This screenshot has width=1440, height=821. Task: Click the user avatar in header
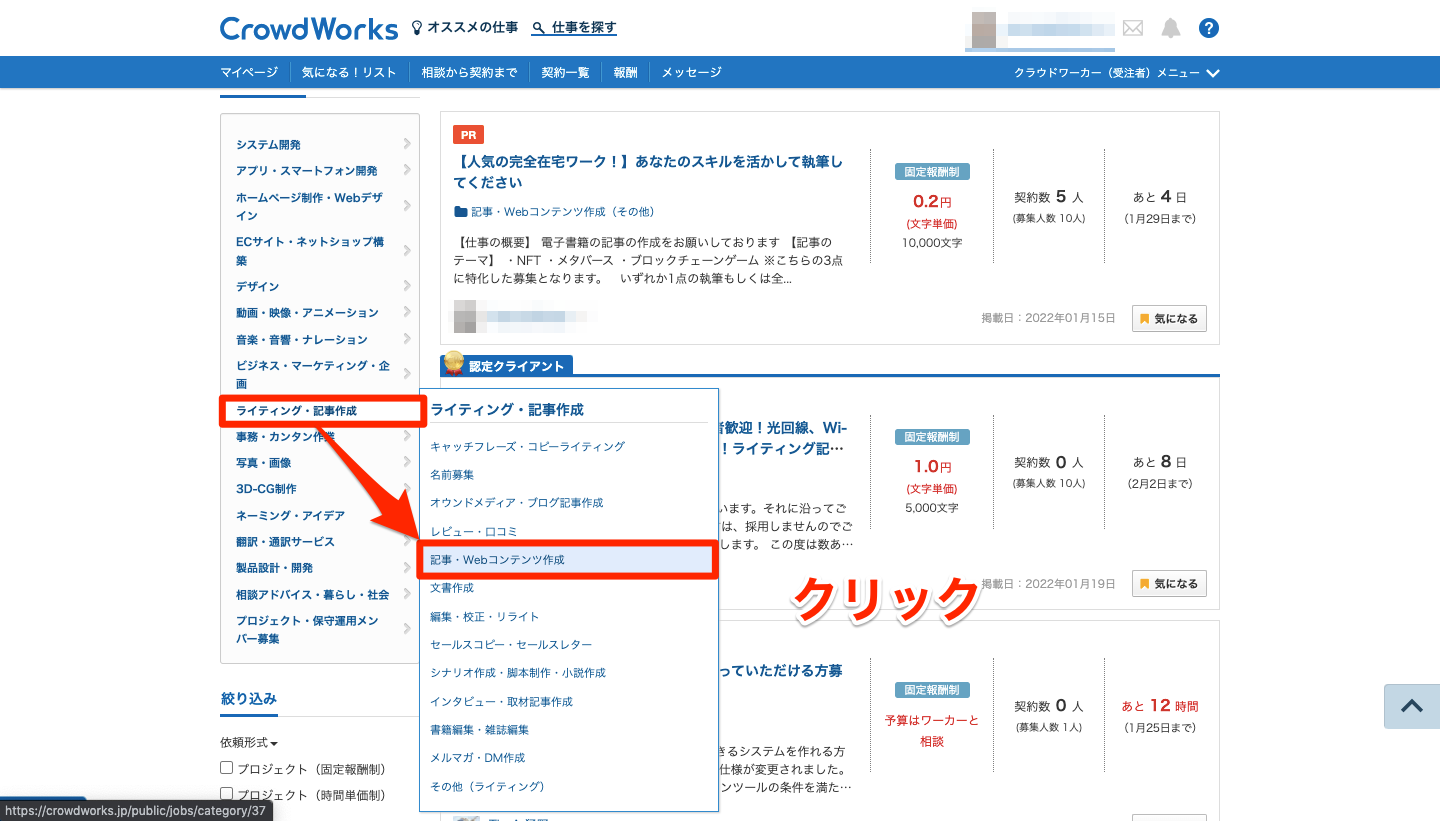pos(983,30)
